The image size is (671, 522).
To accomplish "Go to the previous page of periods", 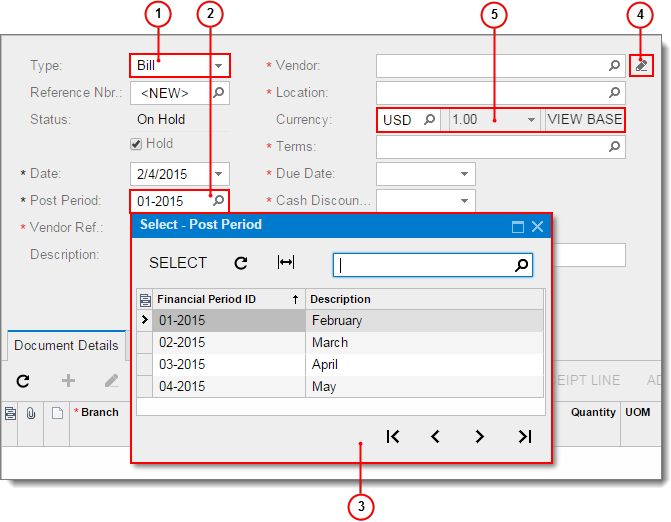I will point(436,436).
